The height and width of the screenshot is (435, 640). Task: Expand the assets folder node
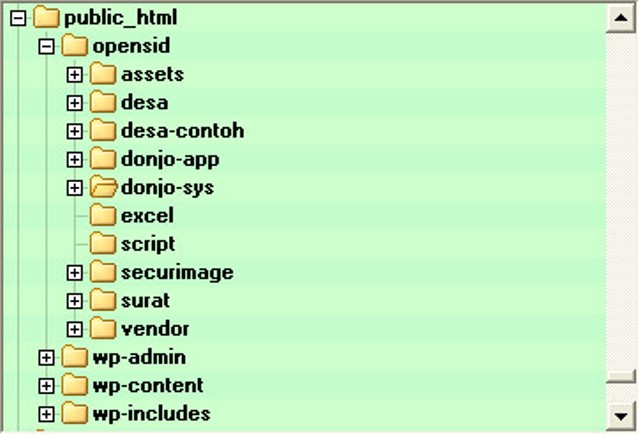pyautogui.click(x=74, y=75)
